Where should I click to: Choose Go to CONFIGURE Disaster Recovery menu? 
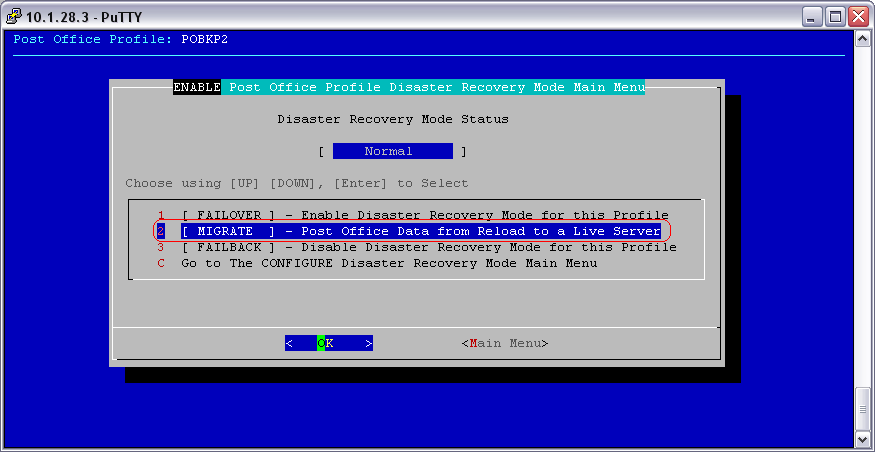tap(377, 263)
